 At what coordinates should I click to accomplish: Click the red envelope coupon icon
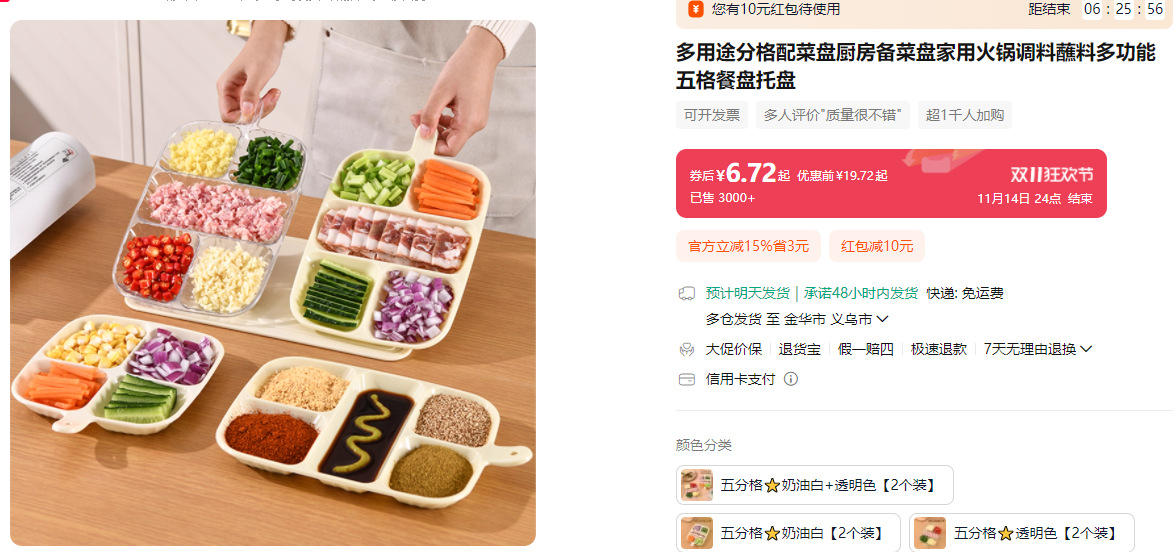pyautogui.click(x=695, y=9)
